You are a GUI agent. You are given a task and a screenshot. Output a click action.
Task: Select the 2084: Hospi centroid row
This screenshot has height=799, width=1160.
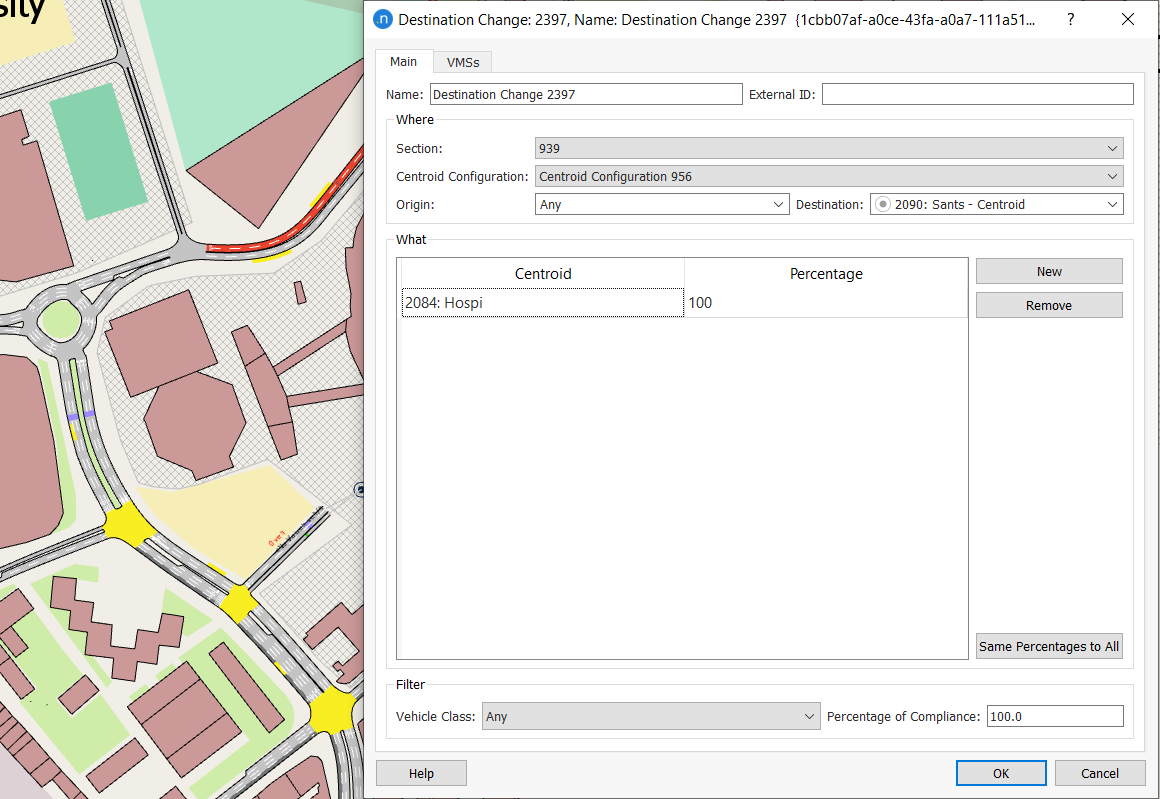(x=542, y=303)
